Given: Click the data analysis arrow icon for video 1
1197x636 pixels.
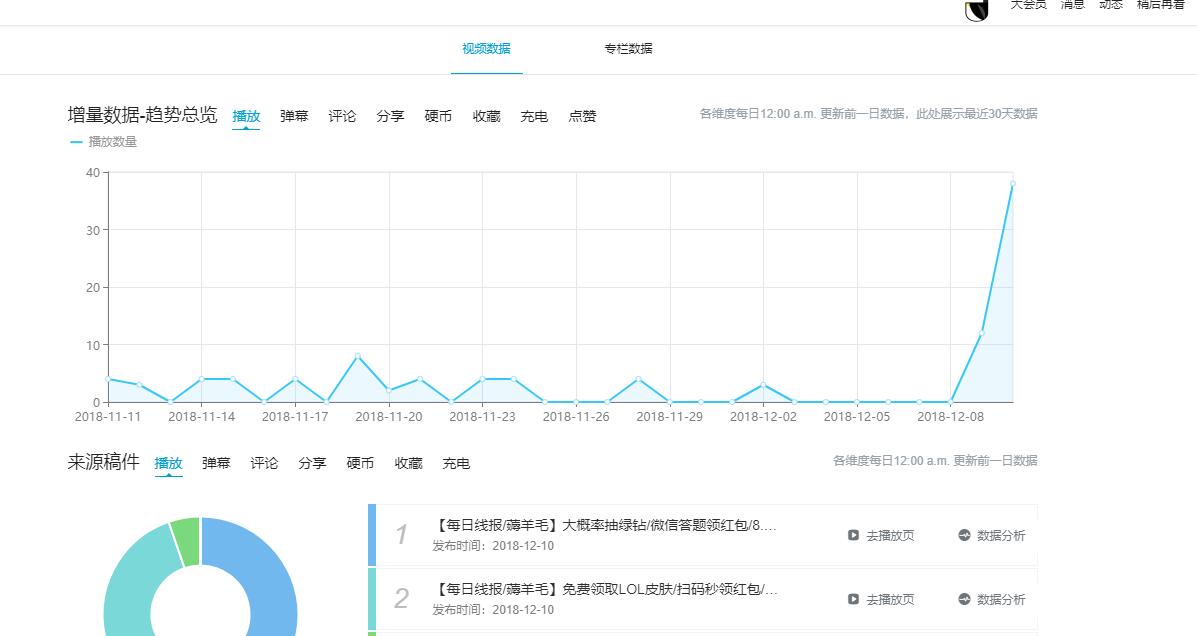Looking at the screenshot, I should 964,535.
